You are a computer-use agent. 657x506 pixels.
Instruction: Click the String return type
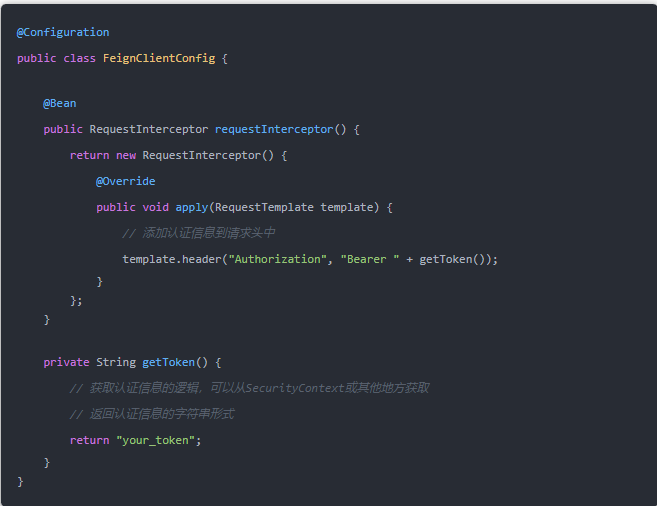point(116,362)
